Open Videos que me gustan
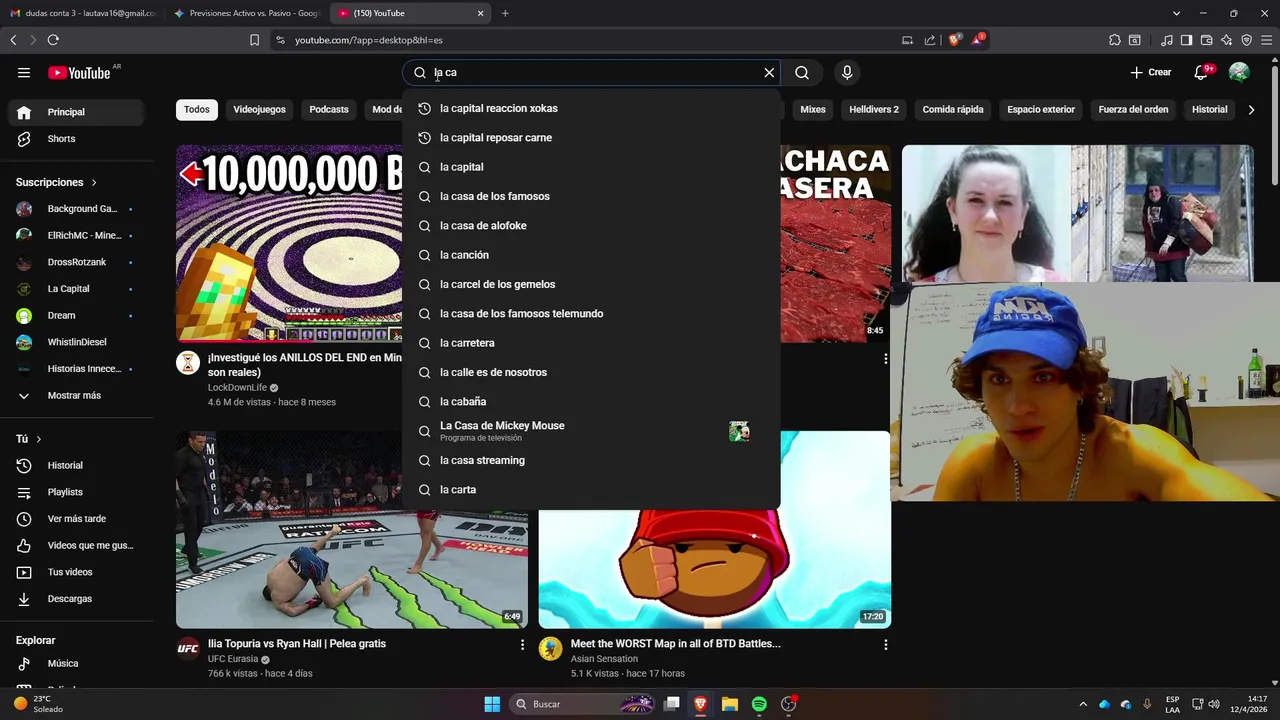1280x720 pixels. click(76, 545)
